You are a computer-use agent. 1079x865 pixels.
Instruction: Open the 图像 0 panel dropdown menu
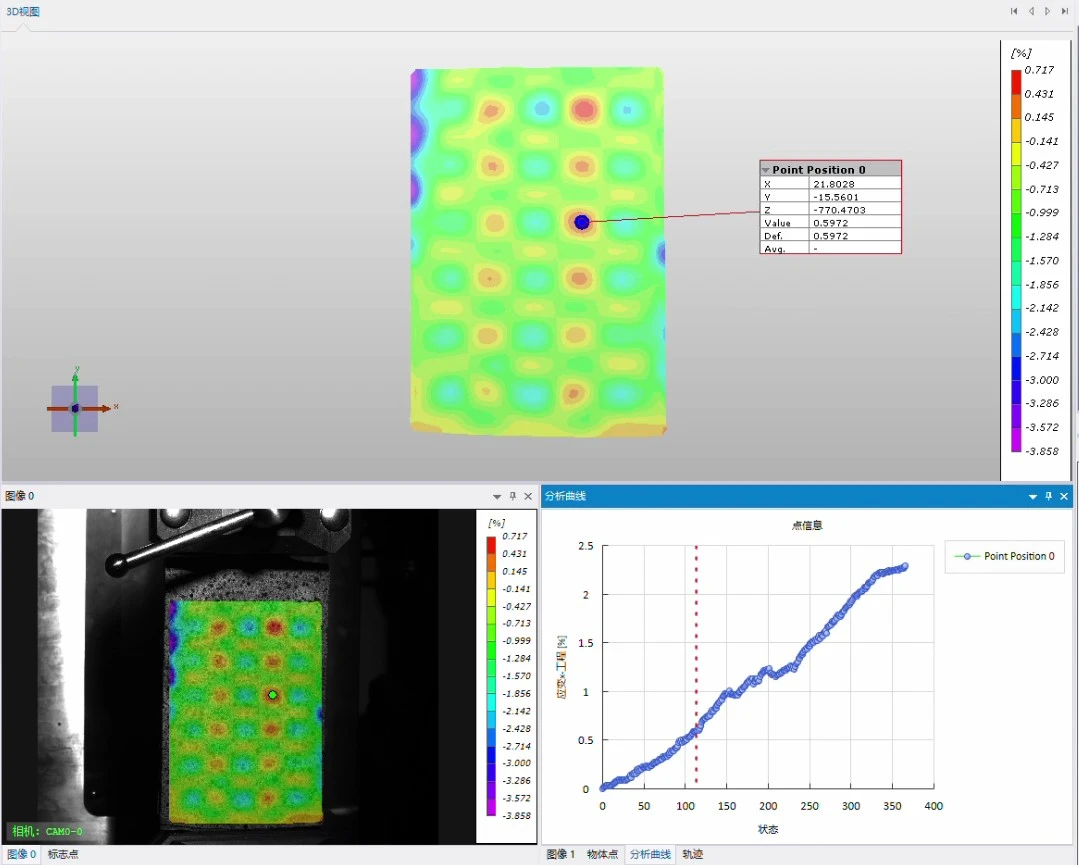click(497, 496)
